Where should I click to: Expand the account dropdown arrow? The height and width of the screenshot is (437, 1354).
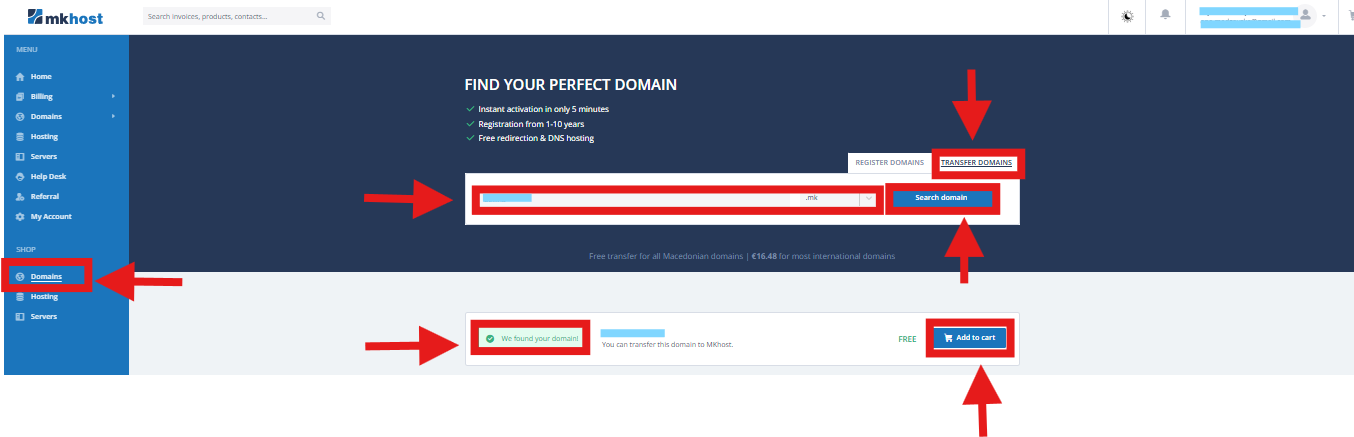pos(1324,16)
